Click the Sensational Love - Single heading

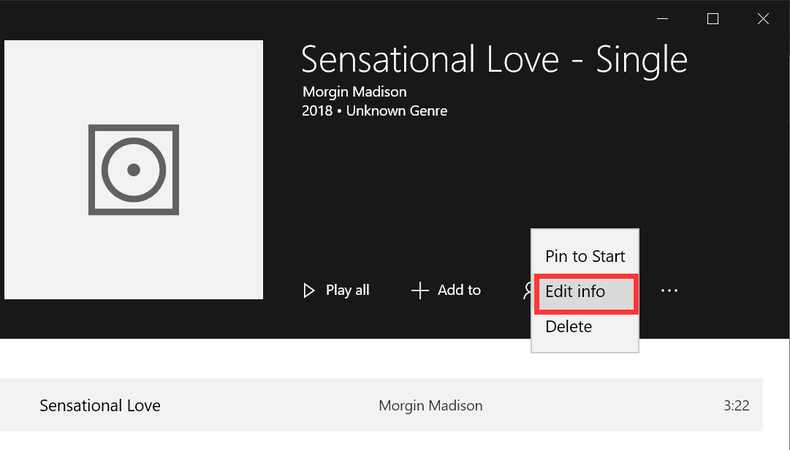pyautogui.click(x=494, y=59)
